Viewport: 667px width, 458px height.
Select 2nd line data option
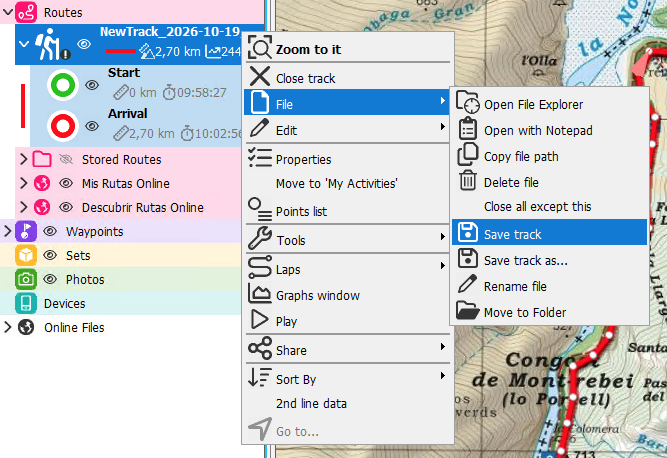311,404
